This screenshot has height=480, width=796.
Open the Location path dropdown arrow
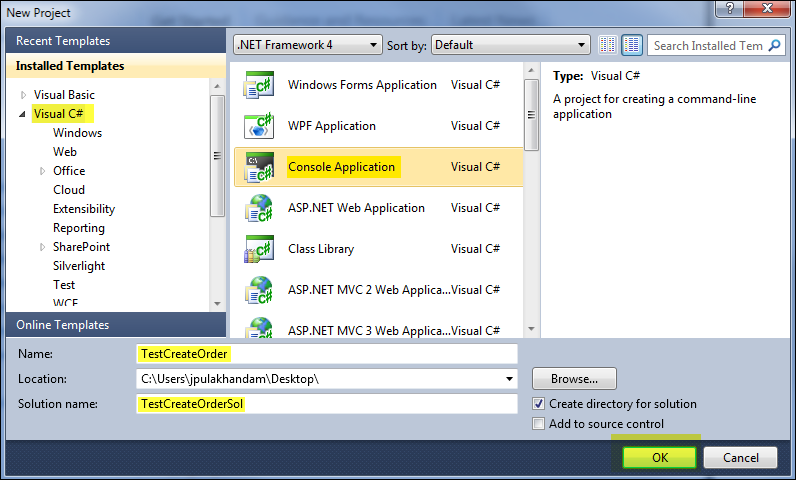(509, 379)
